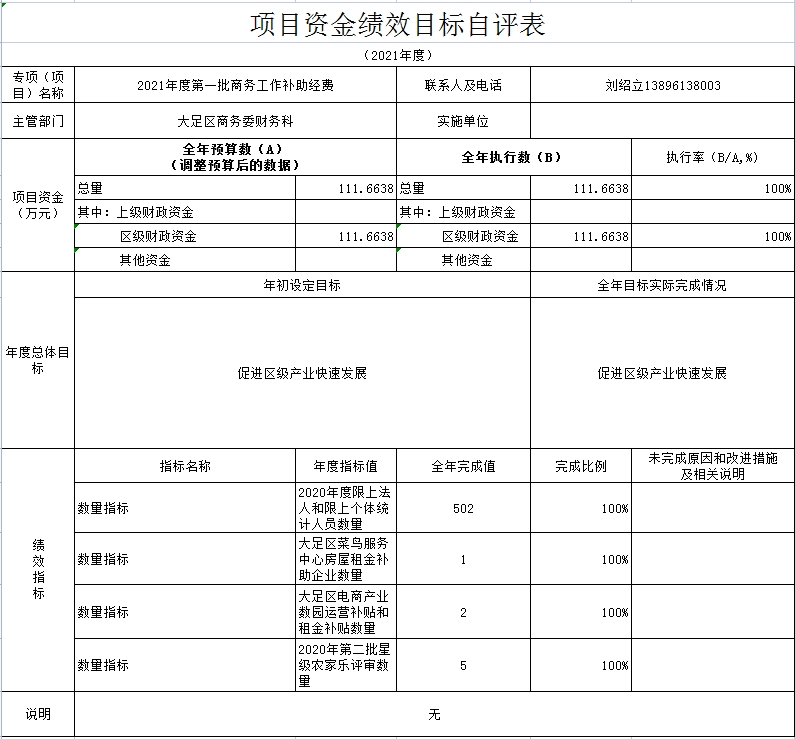
Task: Click the '大足区商务委财务科' cell
Action: point(235,121)
